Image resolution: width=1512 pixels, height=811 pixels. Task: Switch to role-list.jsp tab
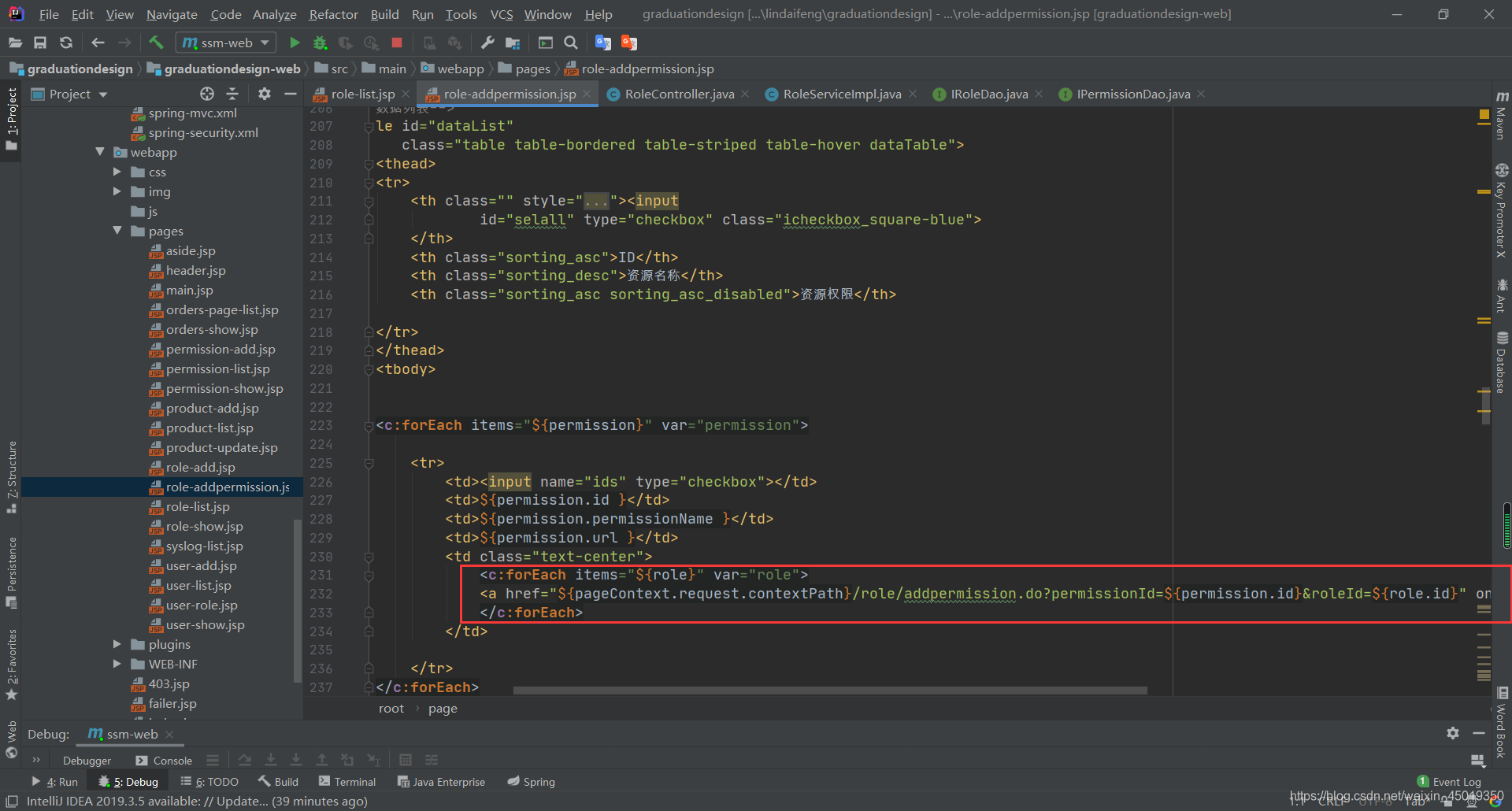click(362, 94)
